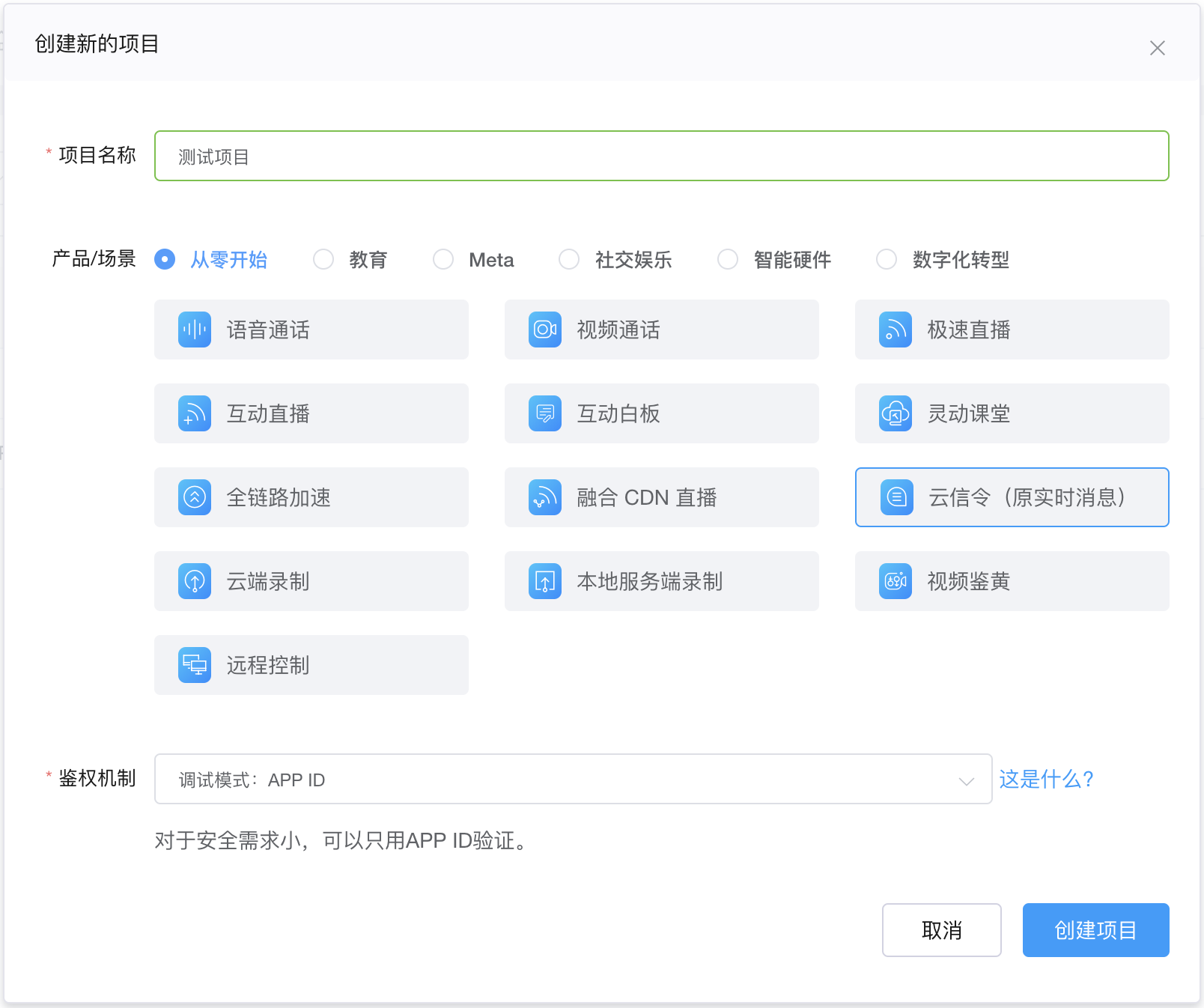Click the 本地服务端录制 icon

(545, 581)
